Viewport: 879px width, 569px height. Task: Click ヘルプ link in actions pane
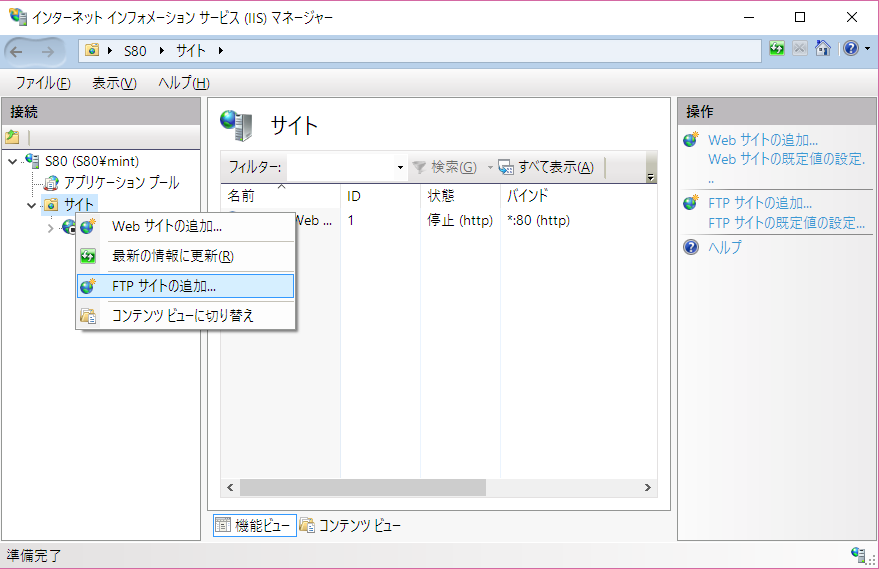click(724, 247)
